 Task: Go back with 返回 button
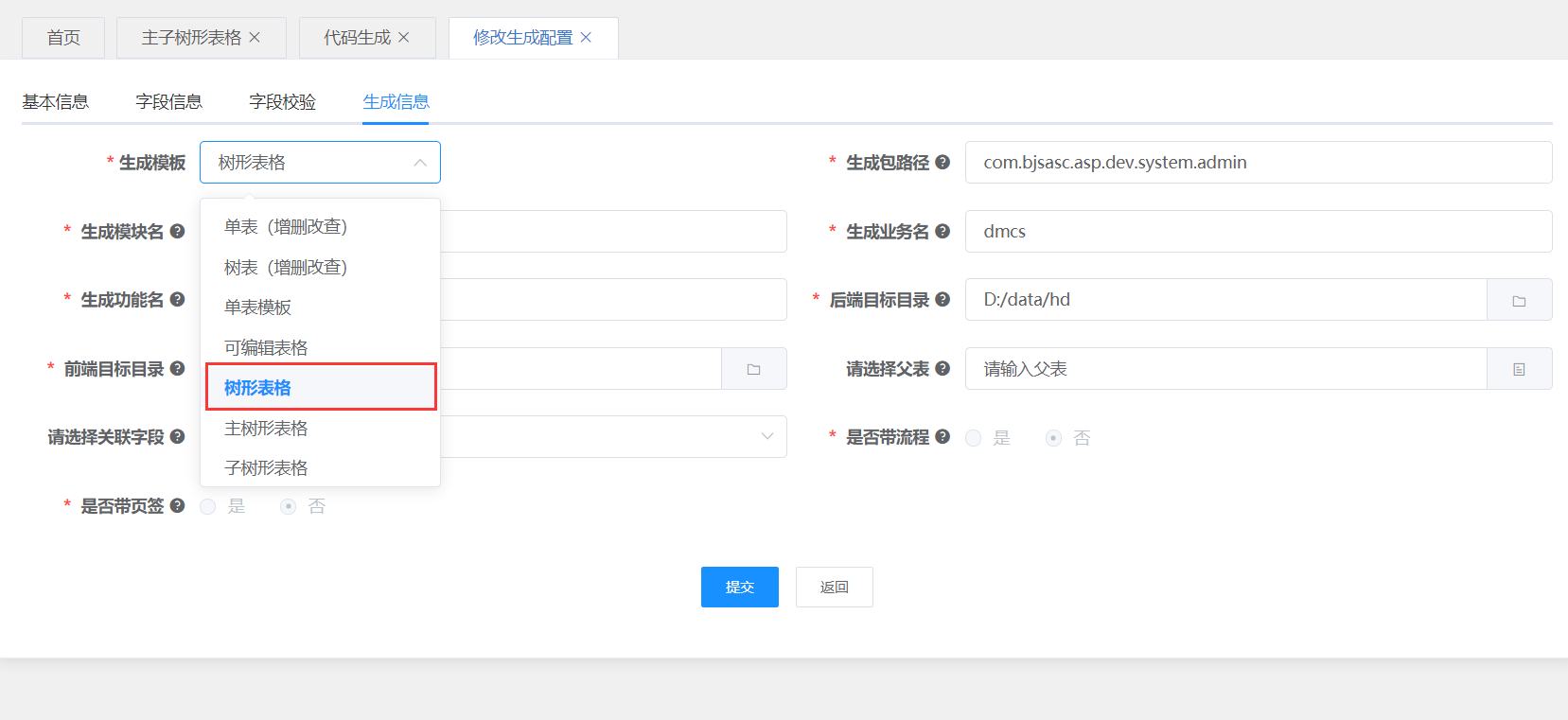(x=835, y=587)
